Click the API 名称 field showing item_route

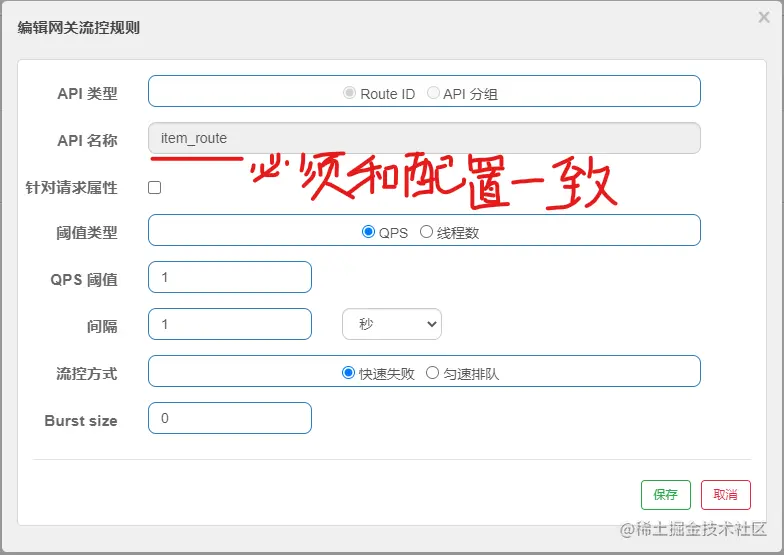click(424, 138)
